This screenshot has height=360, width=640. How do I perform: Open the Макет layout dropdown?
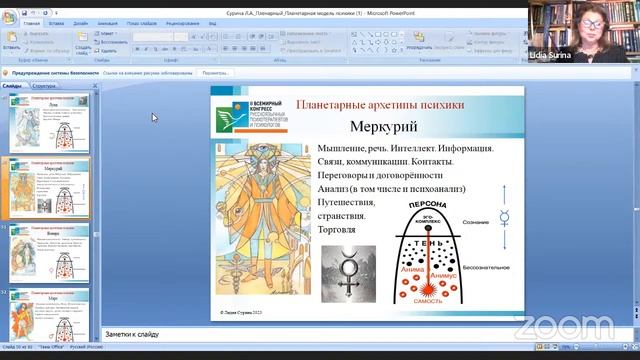click(x=106, y=34)
